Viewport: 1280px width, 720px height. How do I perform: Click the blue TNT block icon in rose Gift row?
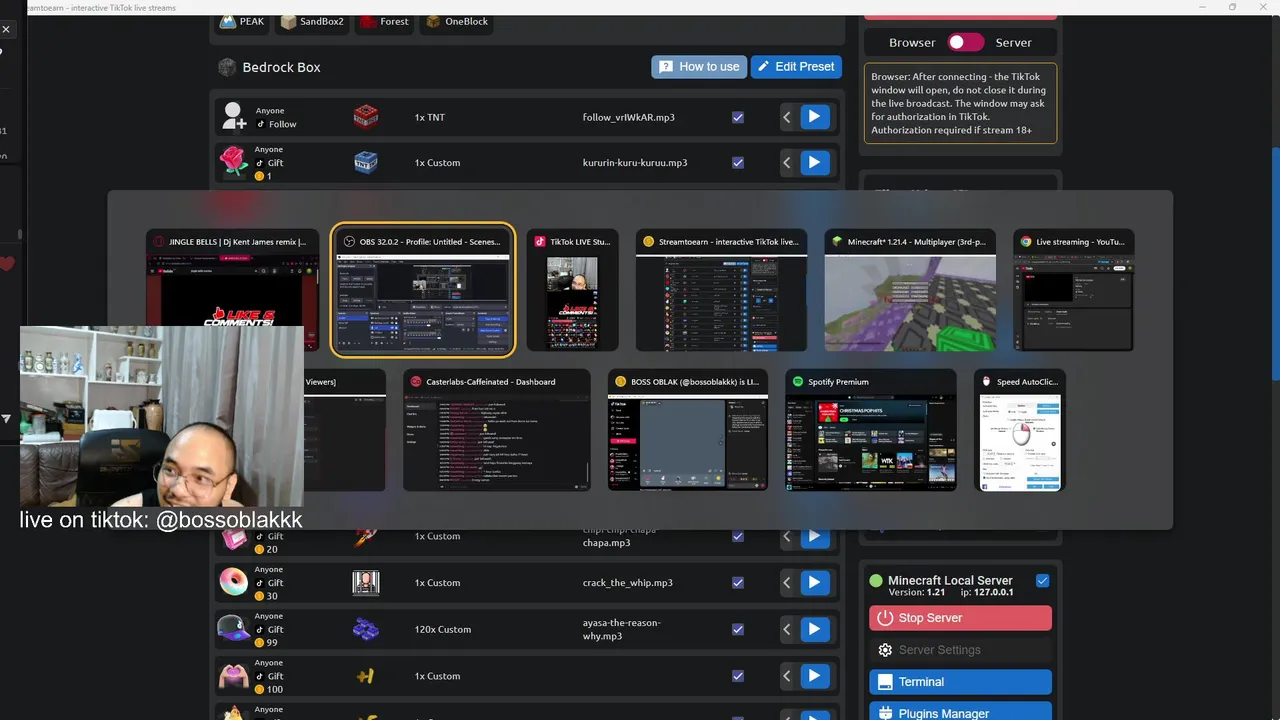click(366, 162)
